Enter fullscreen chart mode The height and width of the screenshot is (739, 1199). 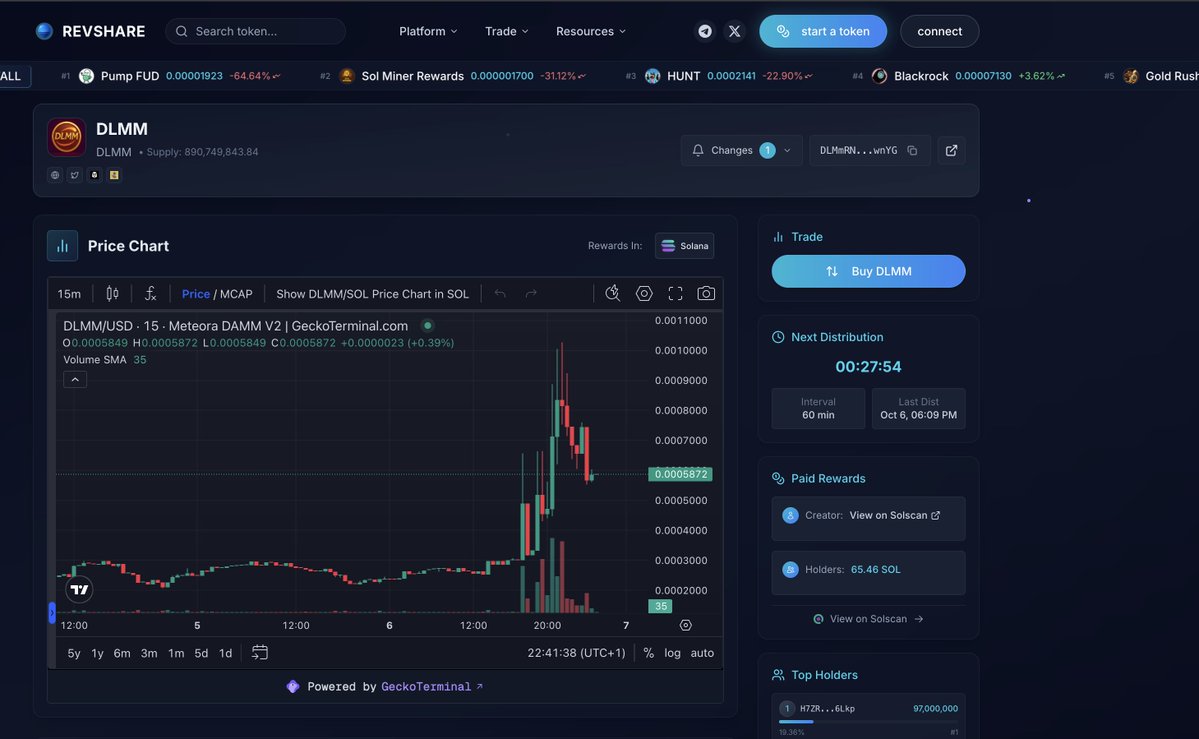point(675,294)
